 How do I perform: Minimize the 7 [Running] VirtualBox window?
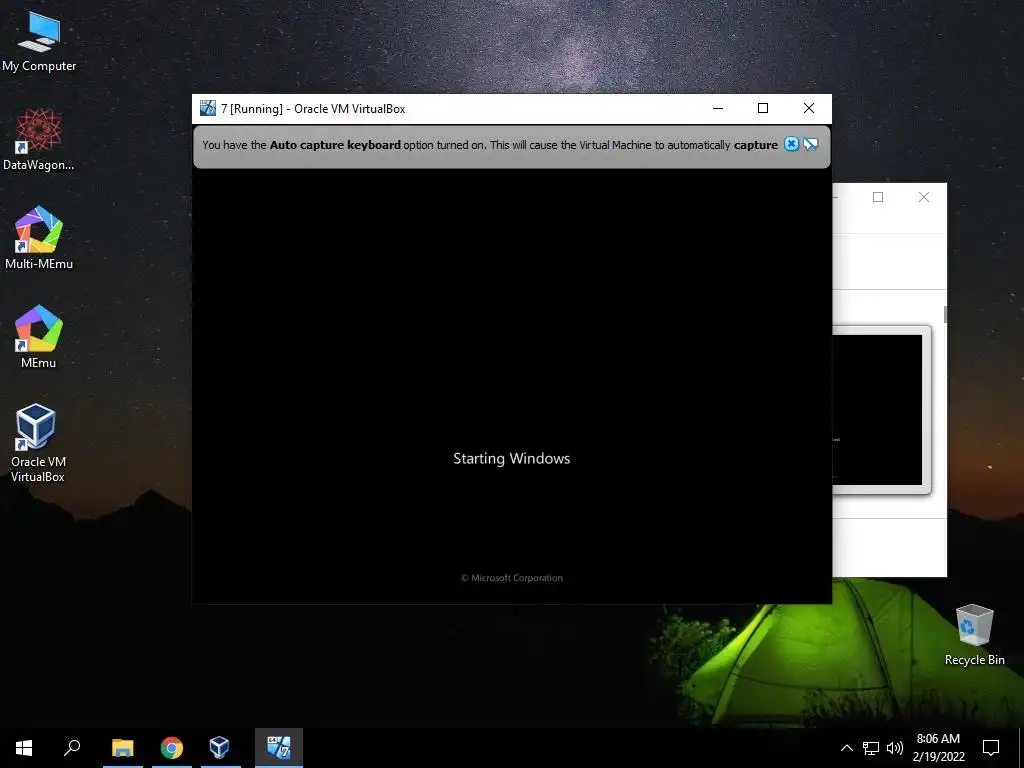pyautogui.click(x=718, y=108)
